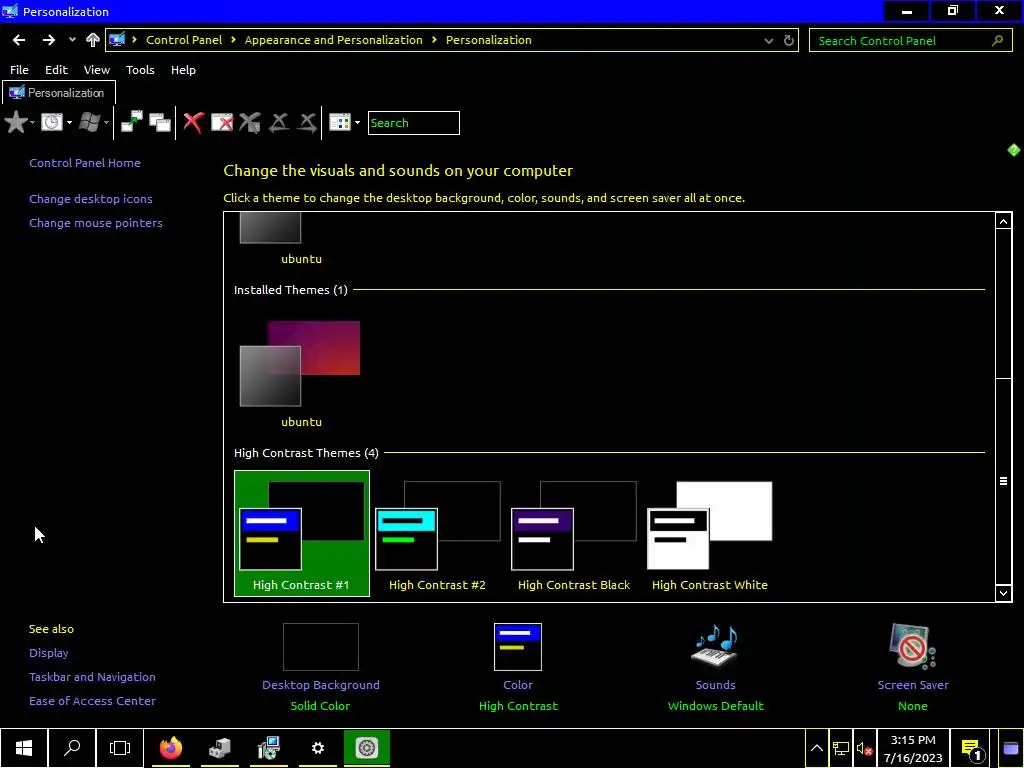Open Firefox from the taskbar
Screen dimensions: 1024x768
(171, 748)
